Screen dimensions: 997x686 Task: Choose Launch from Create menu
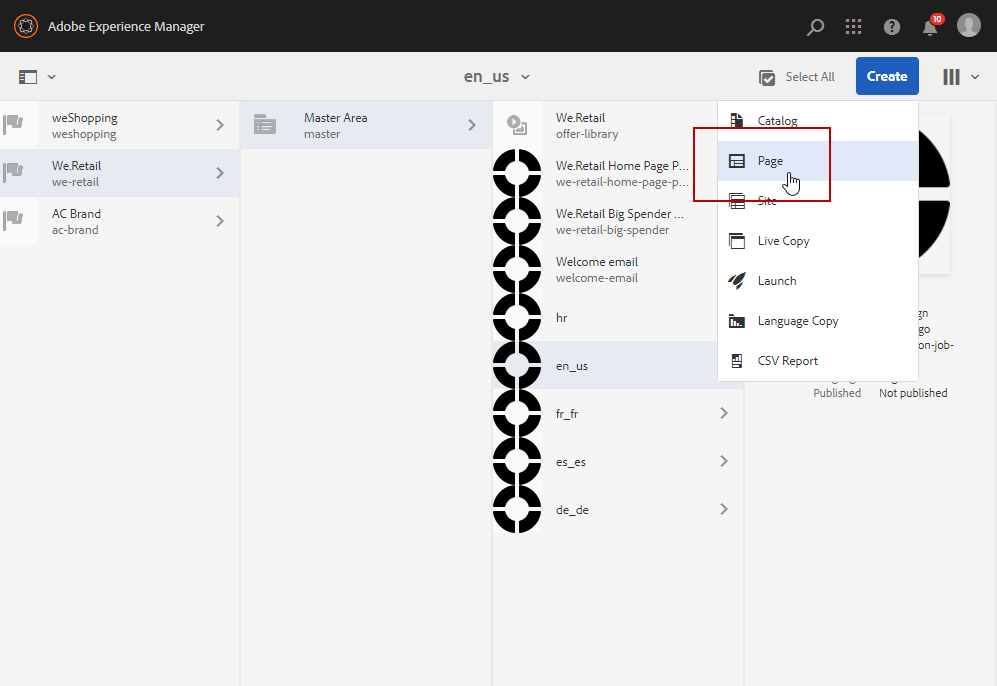[818, 281]
